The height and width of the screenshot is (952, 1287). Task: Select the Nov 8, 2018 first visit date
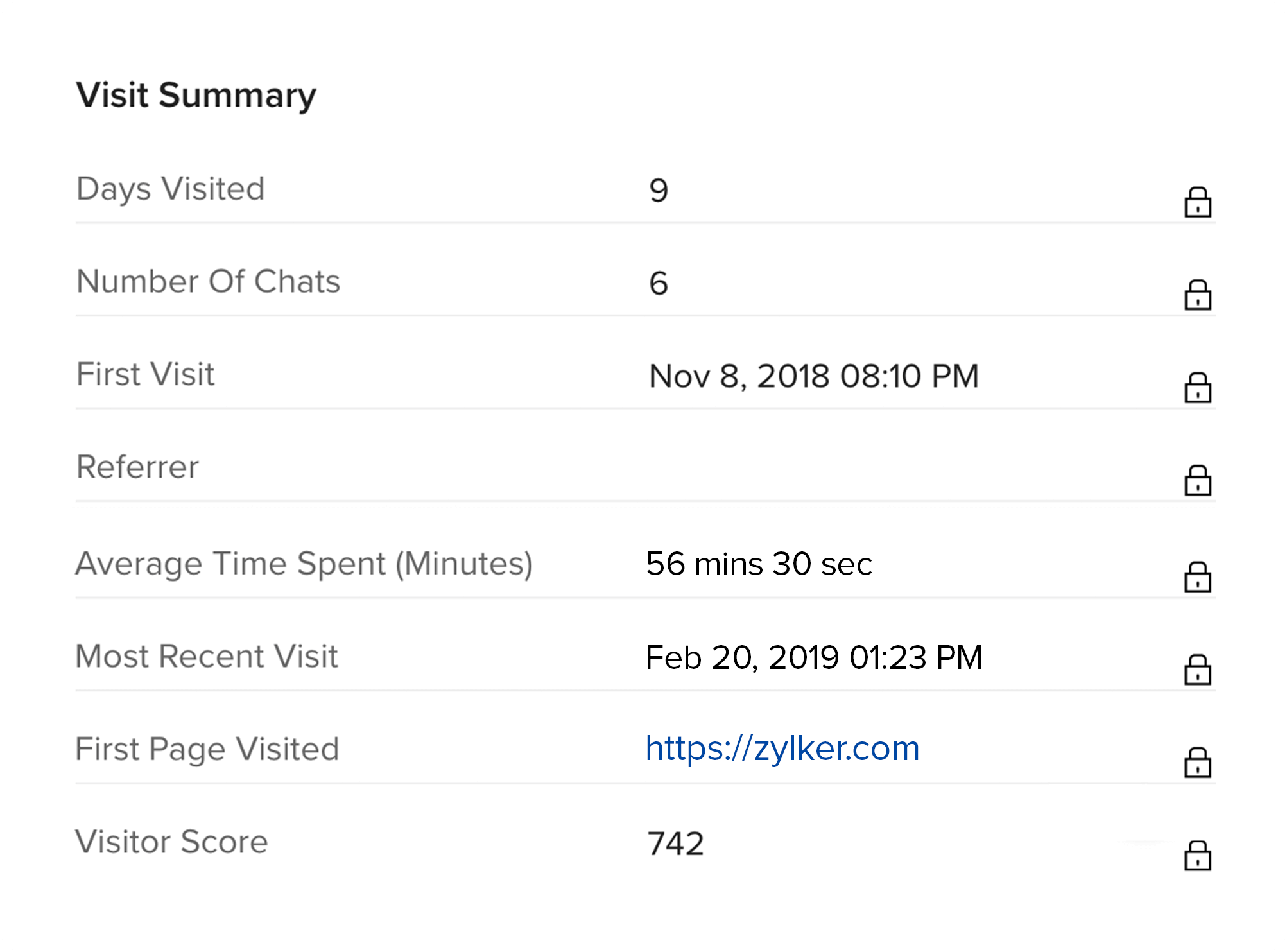813,376
